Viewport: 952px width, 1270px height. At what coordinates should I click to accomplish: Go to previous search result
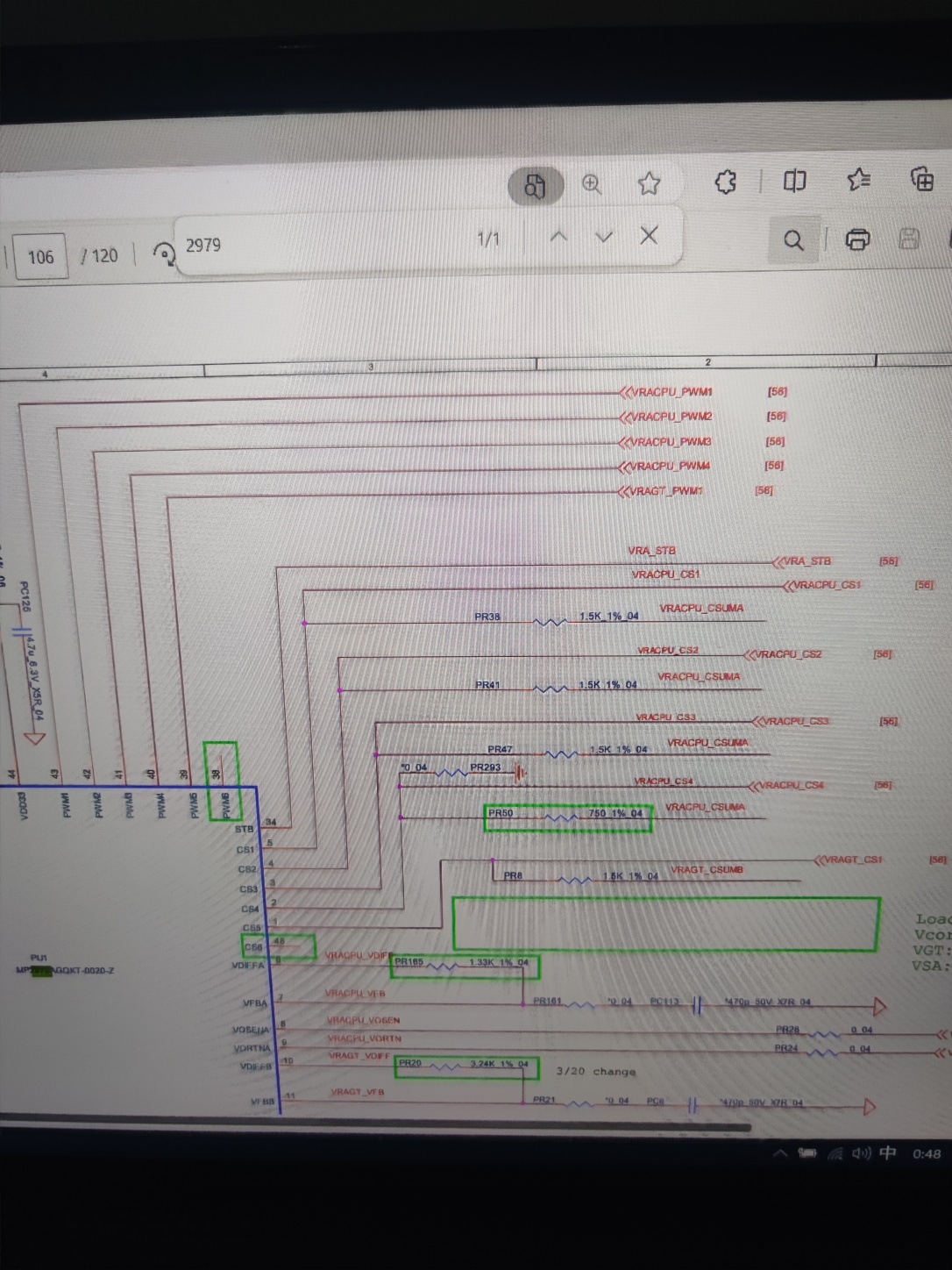(x=558, y=236)
